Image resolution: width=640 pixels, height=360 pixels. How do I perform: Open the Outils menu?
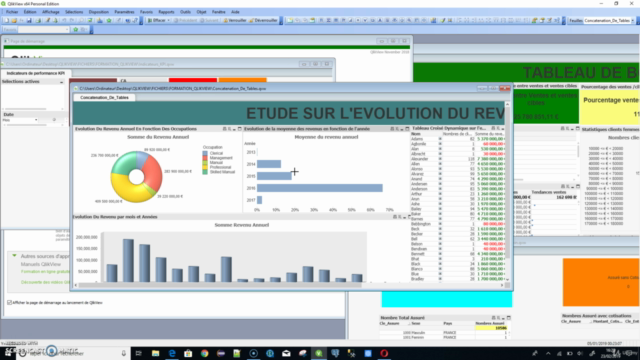185,12
